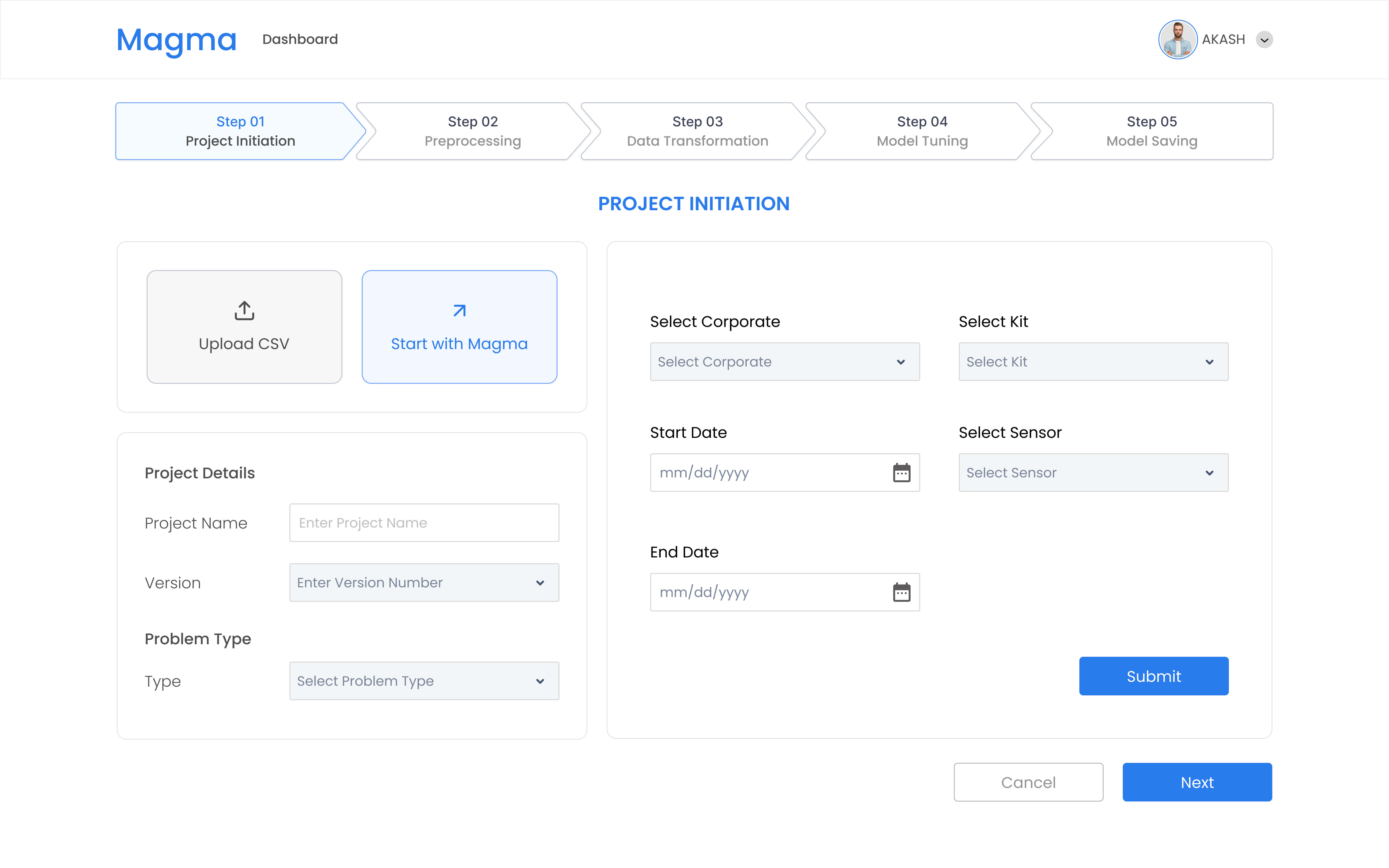
Task: Go to Step 03 Data Transformation
Action: 697,131
